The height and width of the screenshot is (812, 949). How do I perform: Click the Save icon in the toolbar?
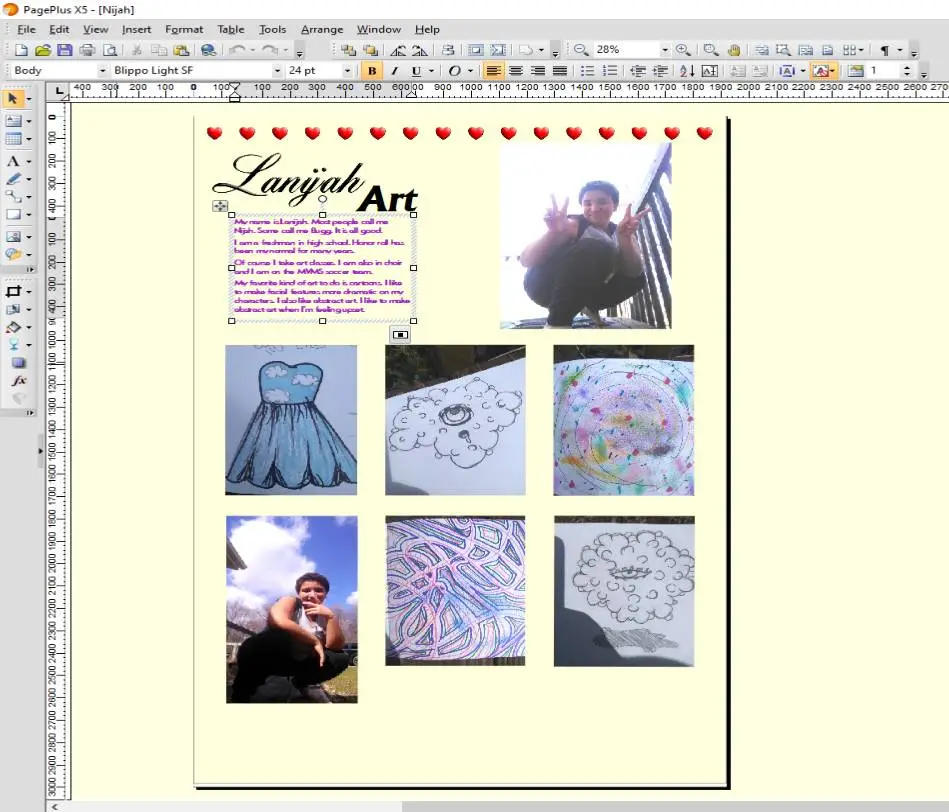(64, 49)
